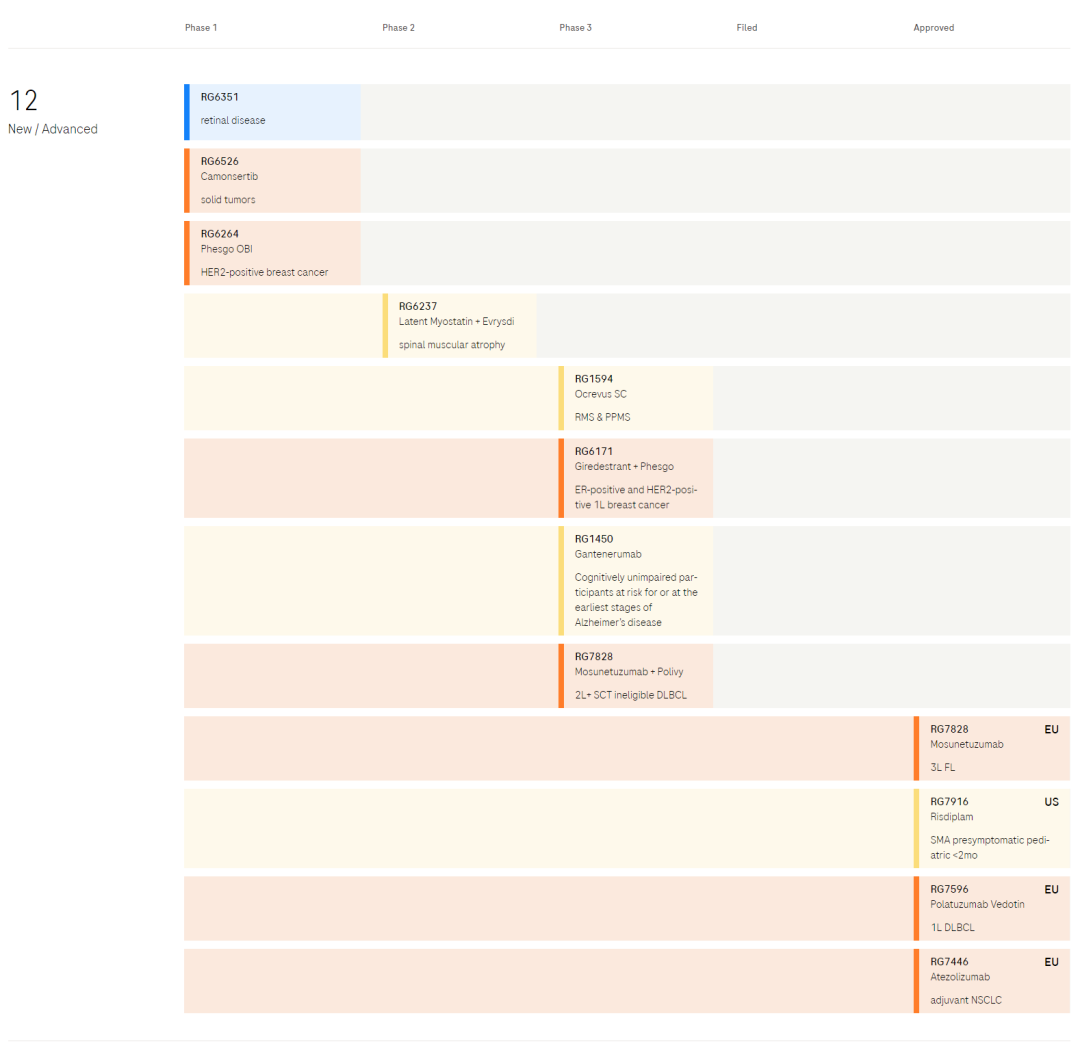Click the EU tag on RG7446

(1051, 962)
